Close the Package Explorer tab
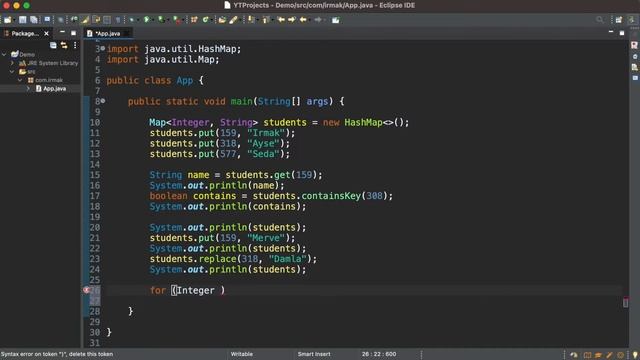 (x=46, y=33)
